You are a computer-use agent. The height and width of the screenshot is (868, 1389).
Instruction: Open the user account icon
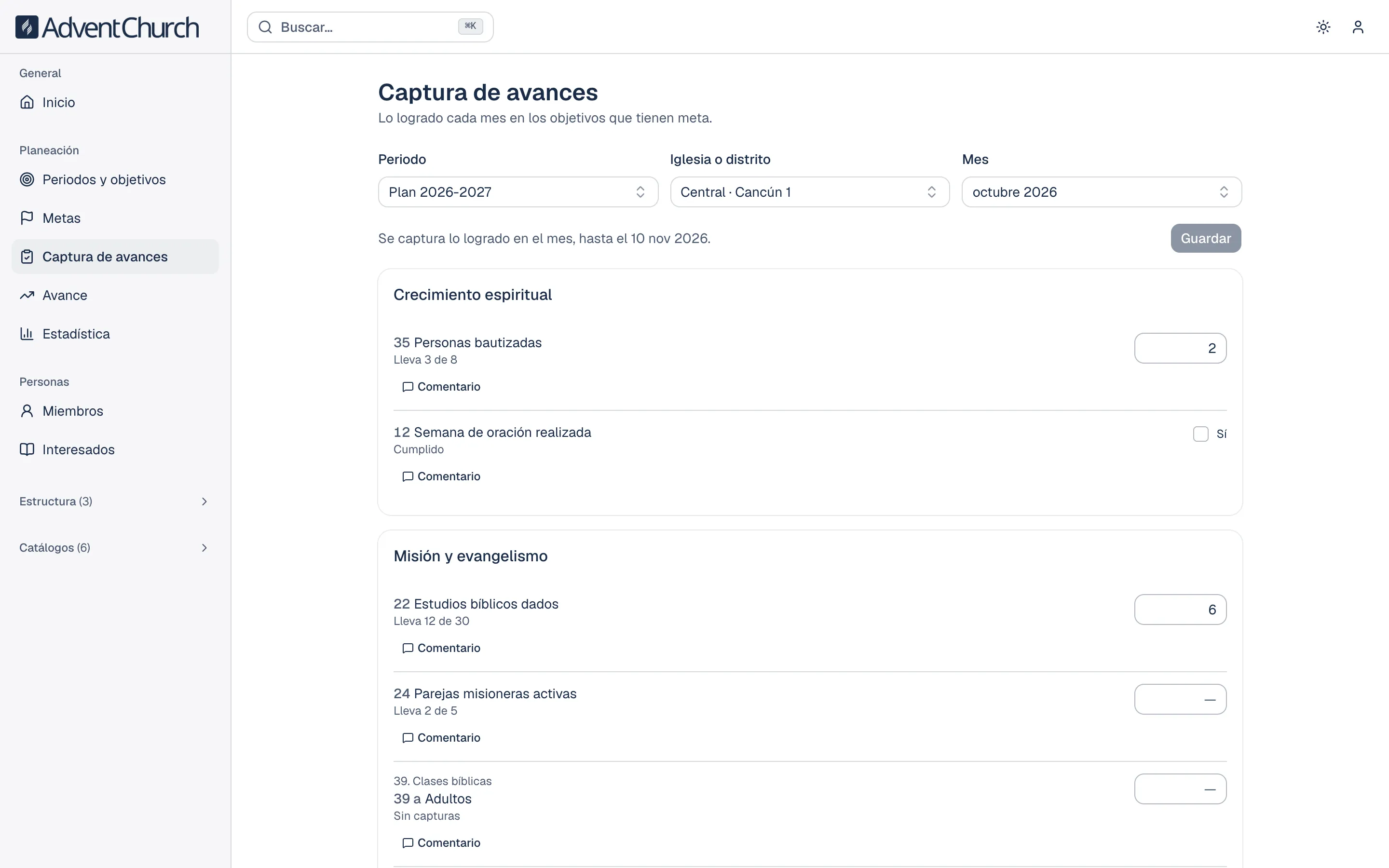coord(1358,27)
